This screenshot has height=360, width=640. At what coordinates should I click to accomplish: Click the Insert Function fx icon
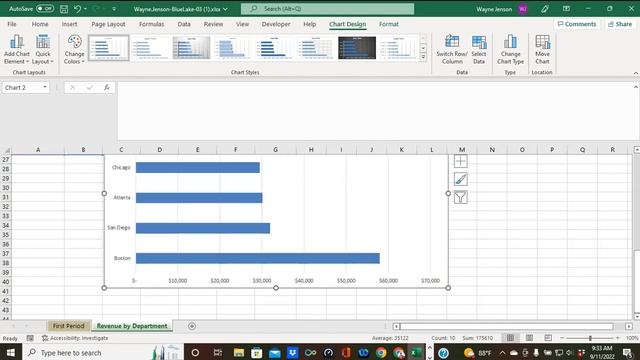point(107,87)
